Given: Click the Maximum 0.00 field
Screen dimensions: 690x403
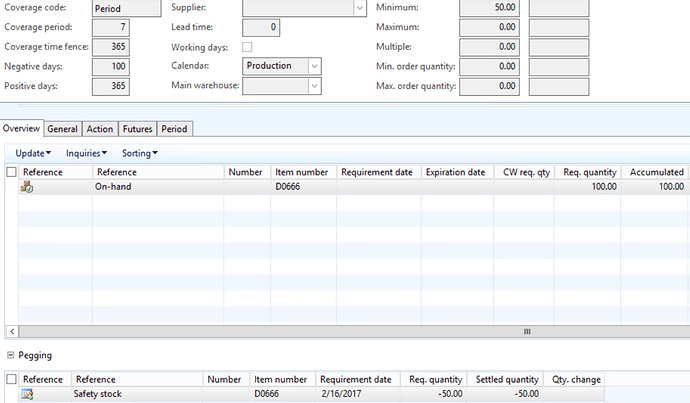Looking at the screenshot, I should click(x=489, y=27).
